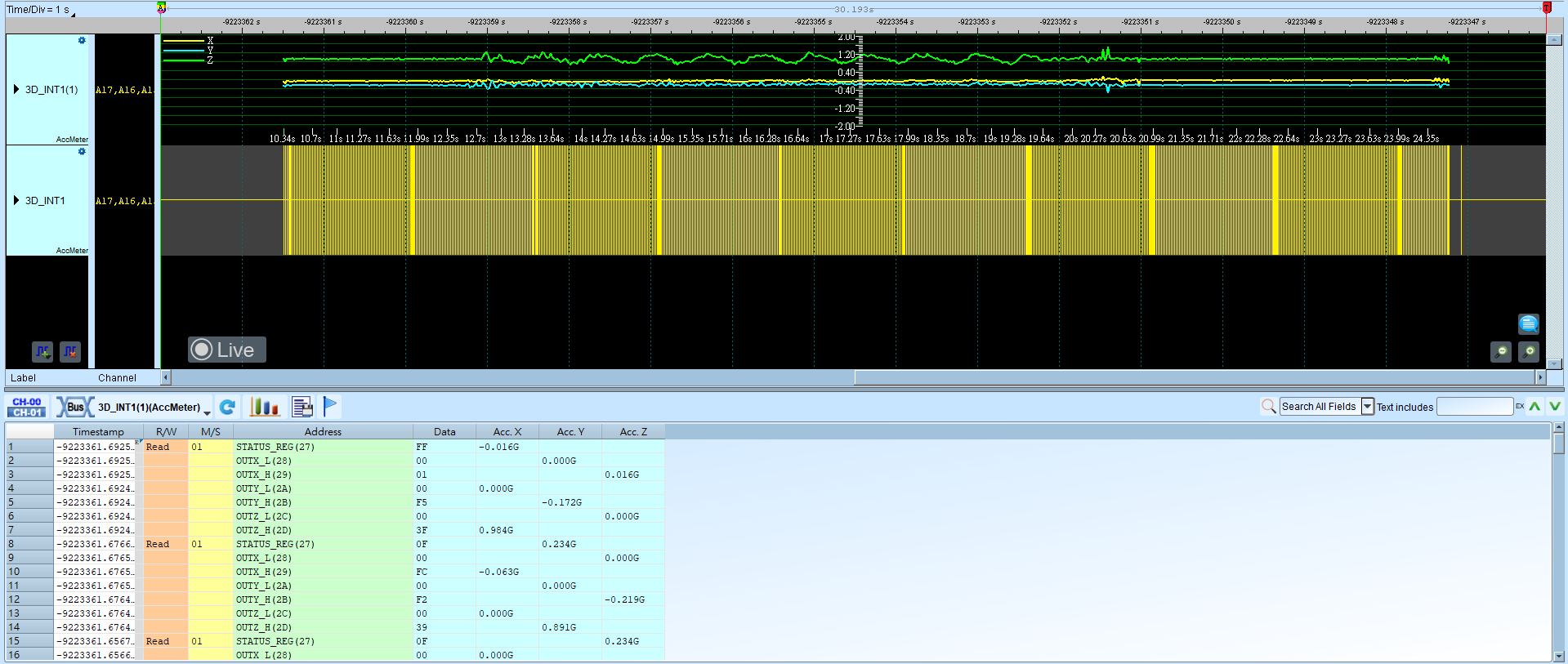This screenshot has width=1568, height=664.
Task: Click the Address column header
Action: (323, 431)
